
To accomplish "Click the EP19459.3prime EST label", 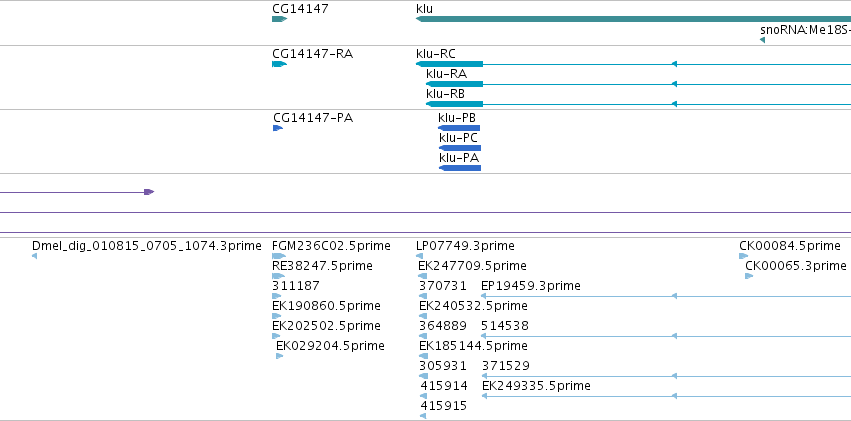I will (531, 286).
